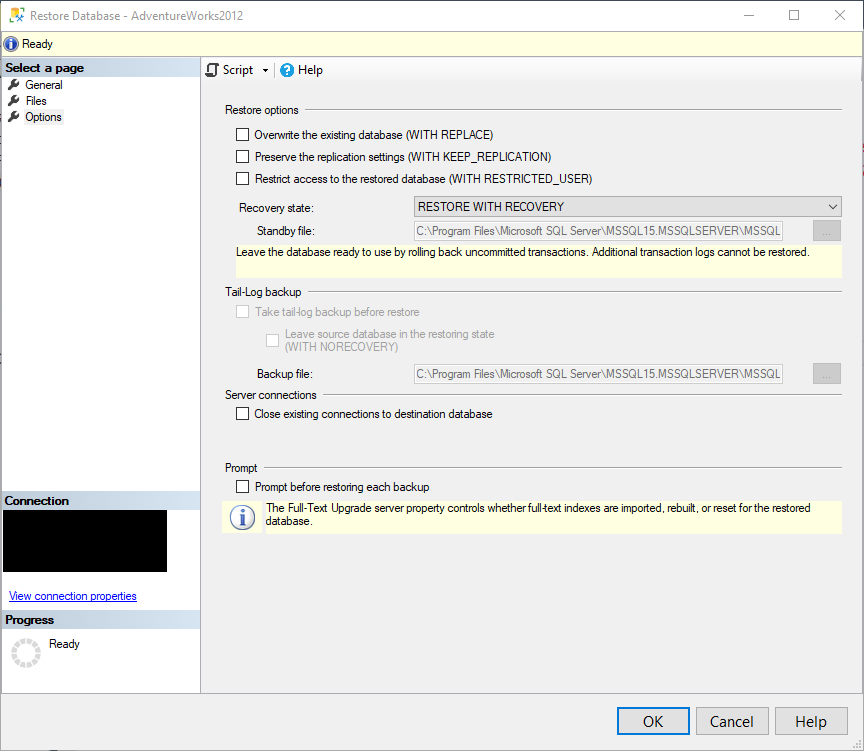The height and width of the screenshot is (751, 864).
Task: Check Preserve the replication settings option
Action: coord(242,156)
